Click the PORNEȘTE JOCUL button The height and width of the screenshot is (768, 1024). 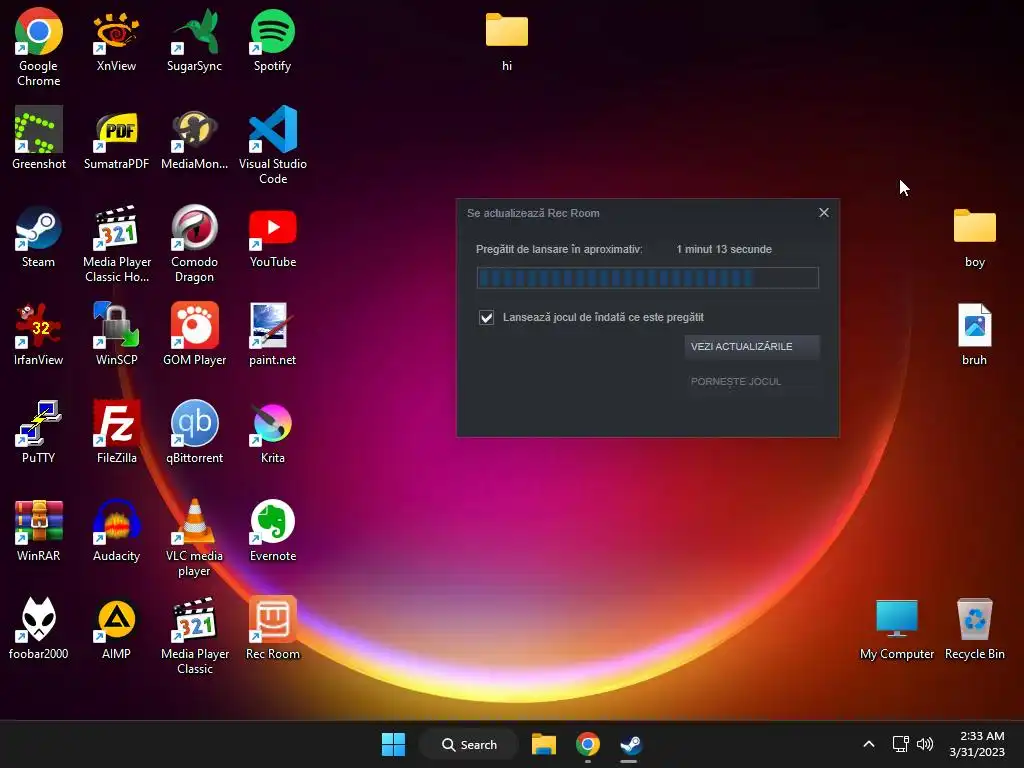point(752,381)
